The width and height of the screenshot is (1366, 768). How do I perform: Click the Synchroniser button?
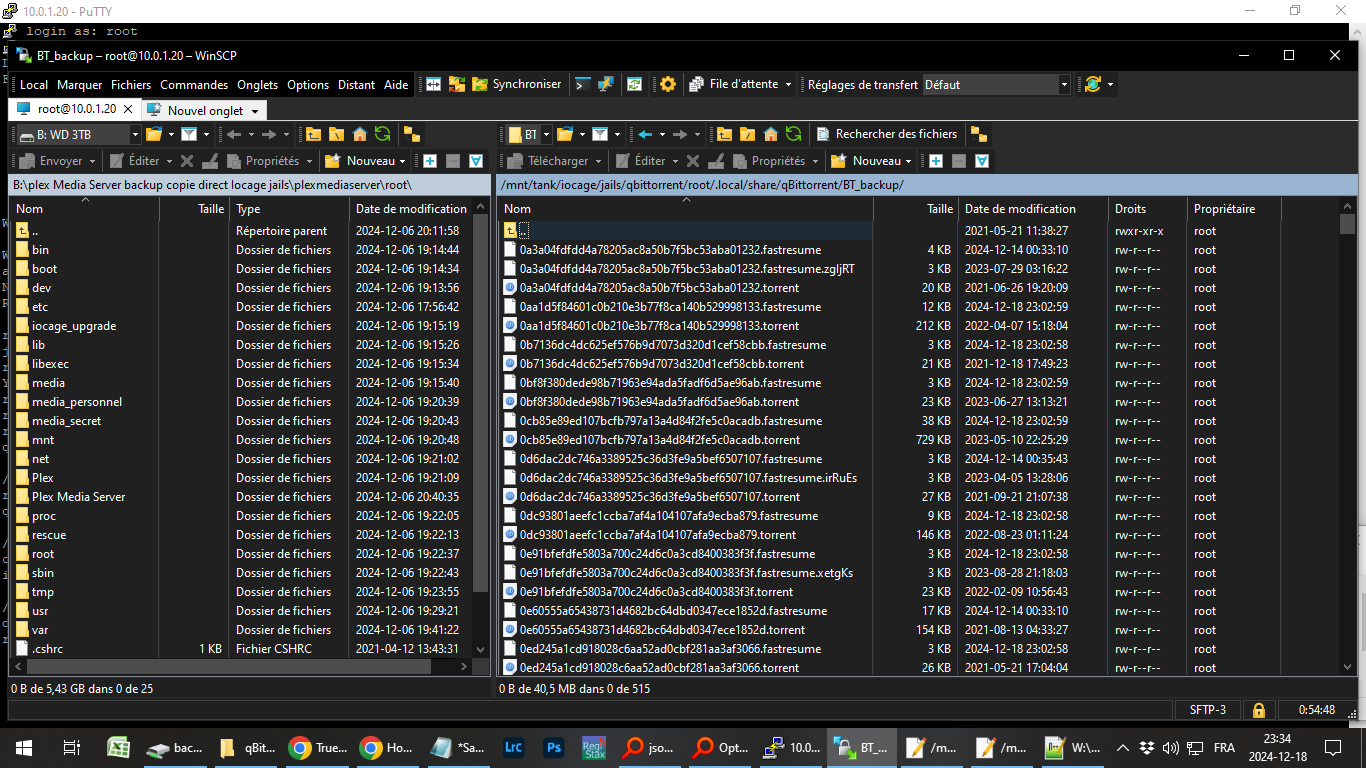click(516, 85)
